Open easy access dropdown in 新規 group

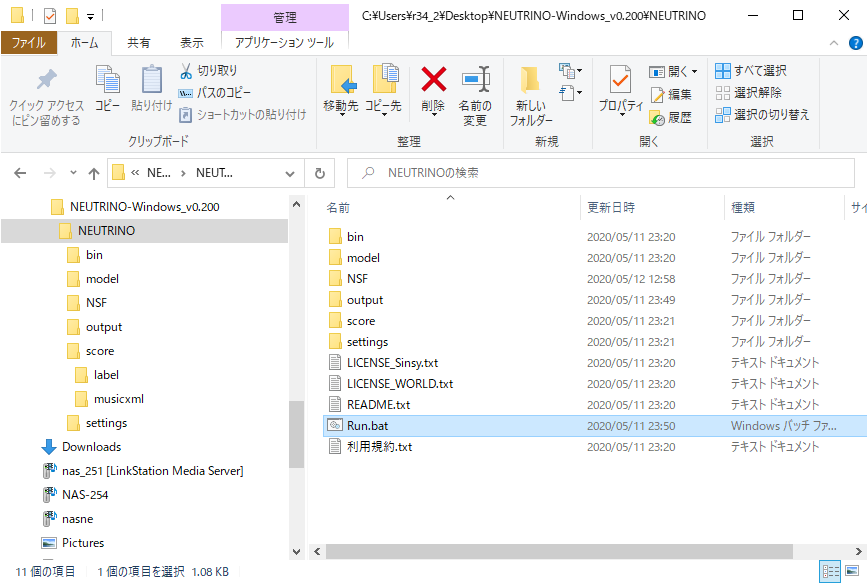tap(570, 92)
